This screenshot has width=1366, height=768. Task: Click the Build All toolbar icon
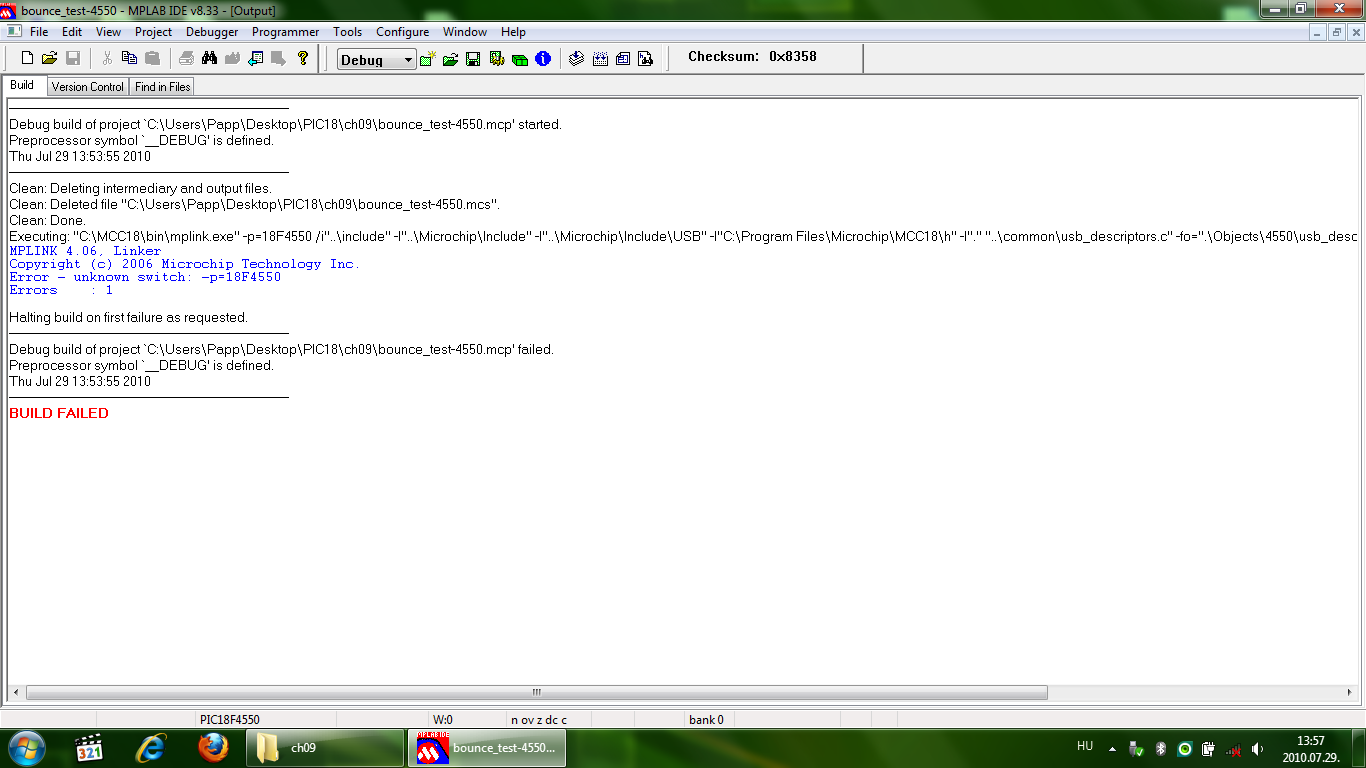[x=600, y=59]
